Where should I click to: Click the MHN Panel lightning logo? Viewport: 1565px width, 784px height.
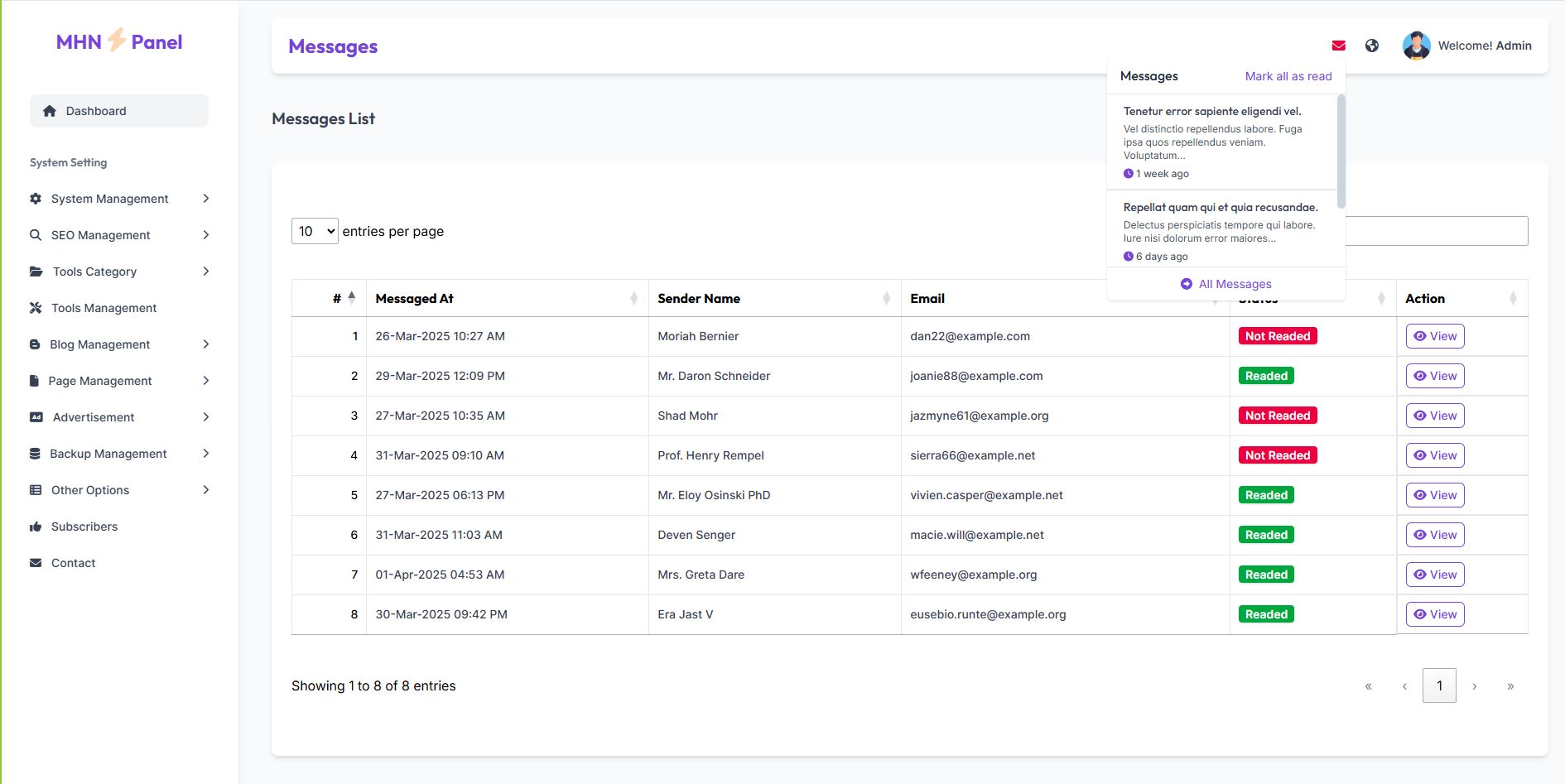(x=117, y=40)
